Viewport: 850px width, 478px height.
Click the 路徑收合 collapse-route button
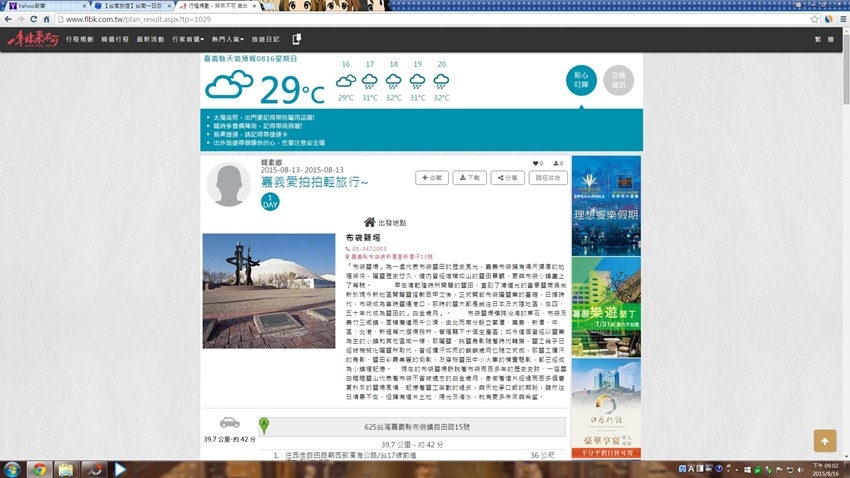(548, 178)
